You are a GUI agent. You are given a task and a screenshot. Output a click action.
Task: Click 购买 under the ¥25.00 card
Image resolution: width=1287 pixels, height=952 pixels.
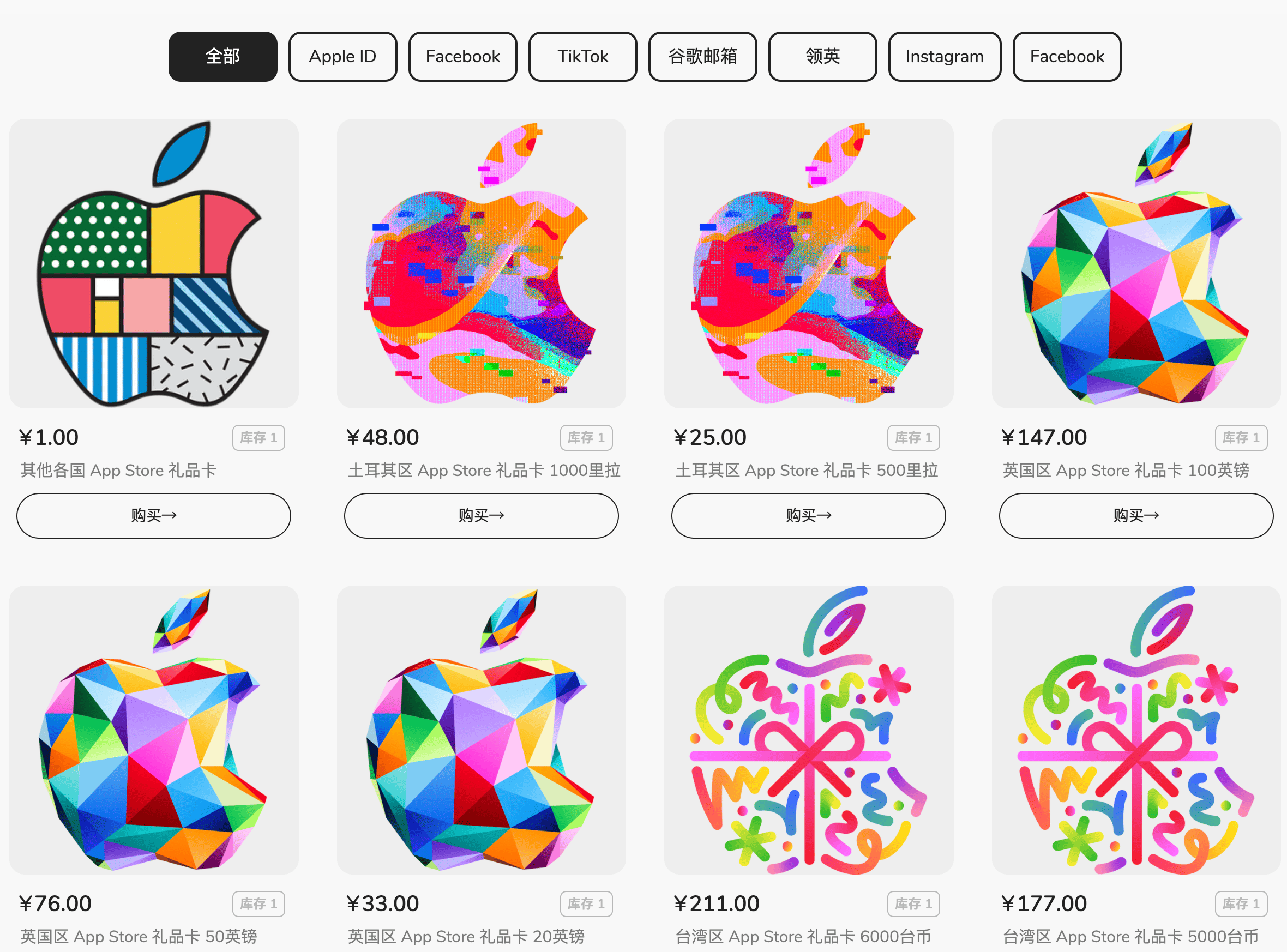[x=809, y=515]
